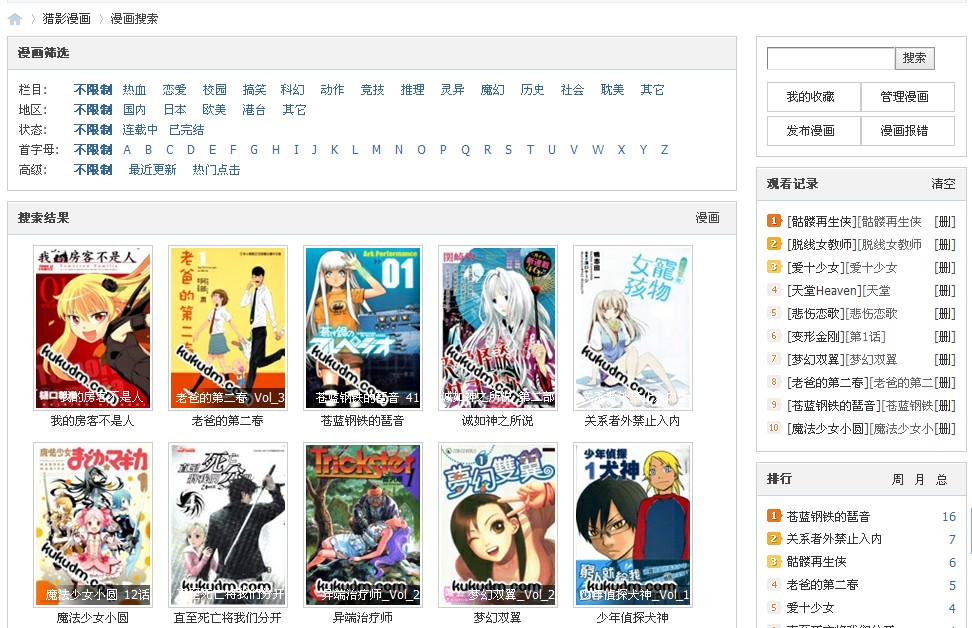Select region 欧美
The height and width of the screenshot is (628, 972).
[214, 110]
